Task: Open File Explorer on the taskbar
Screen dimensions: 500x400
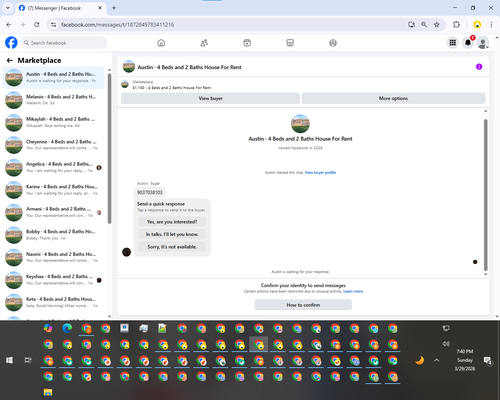Action: (x=48, y=392)
